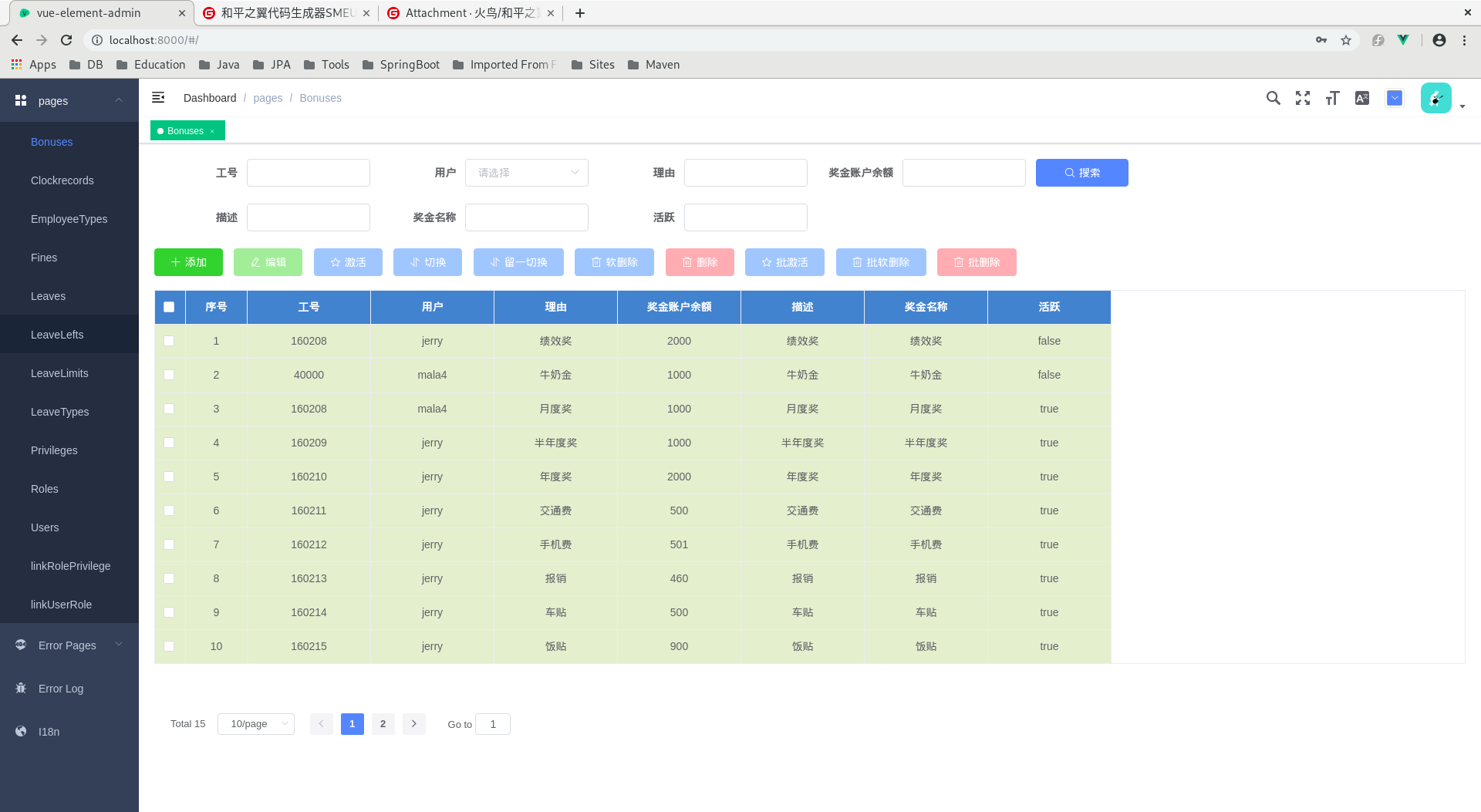Go to page 2 in the pagination
Image resolution: width=1481 pixels, height=812 pixels.
click(383, 724)
